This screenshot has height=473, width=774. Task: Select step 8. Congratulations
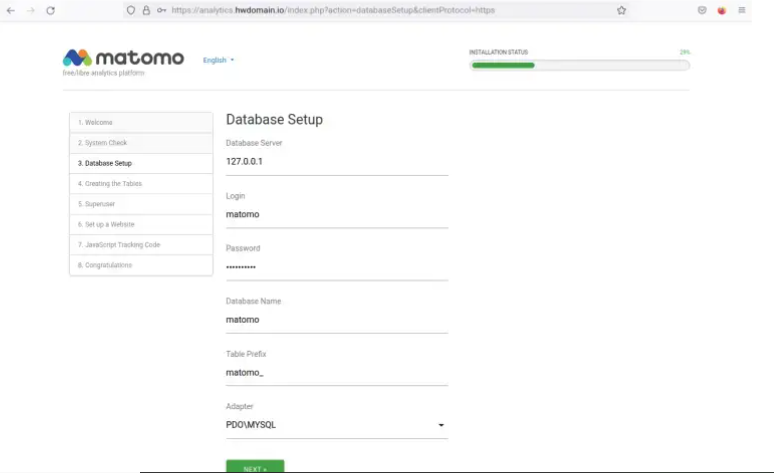(x=141, y=265)
